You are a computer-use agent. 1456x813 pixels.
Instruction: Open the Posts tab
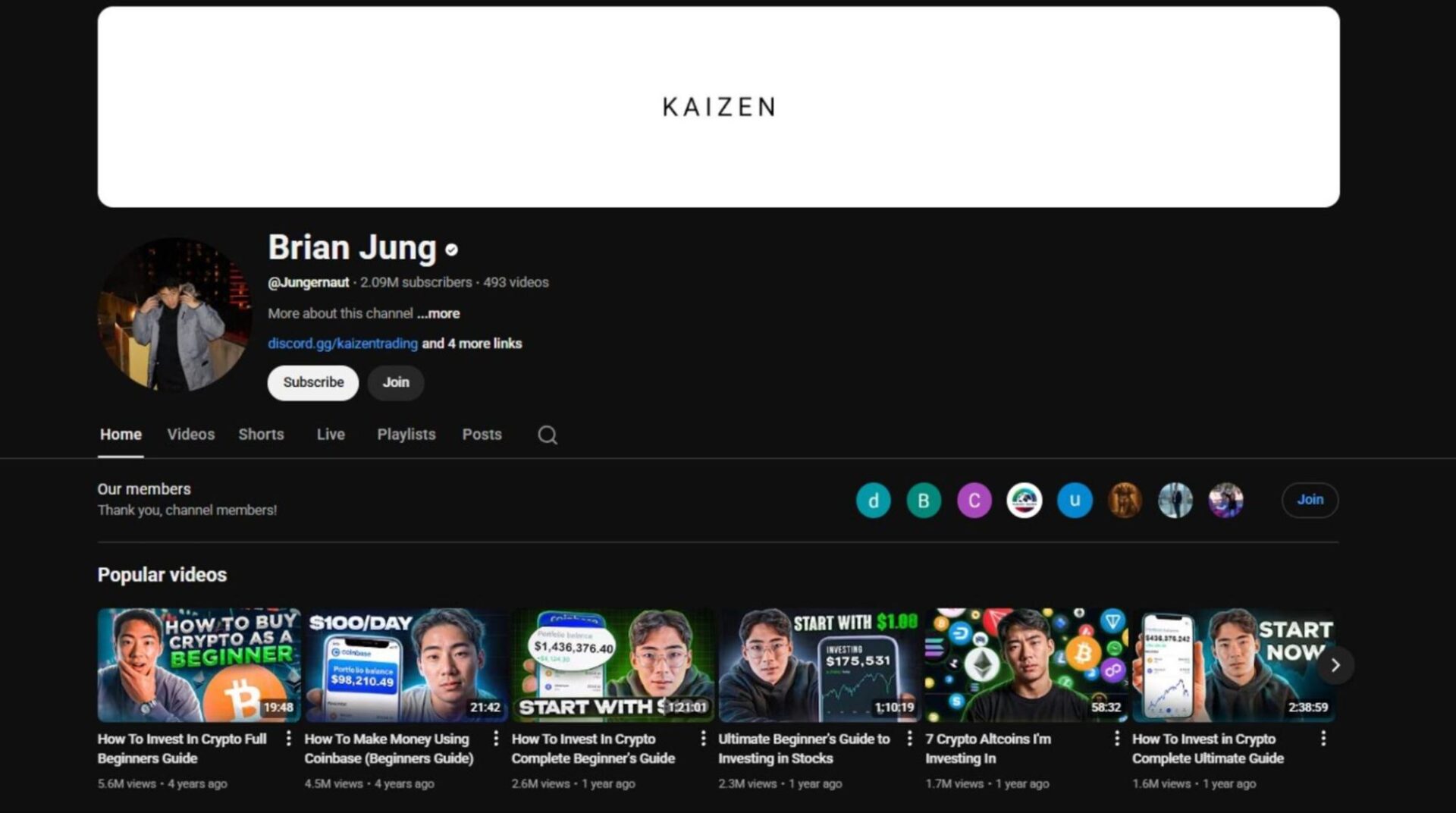(x=482, y=435)
